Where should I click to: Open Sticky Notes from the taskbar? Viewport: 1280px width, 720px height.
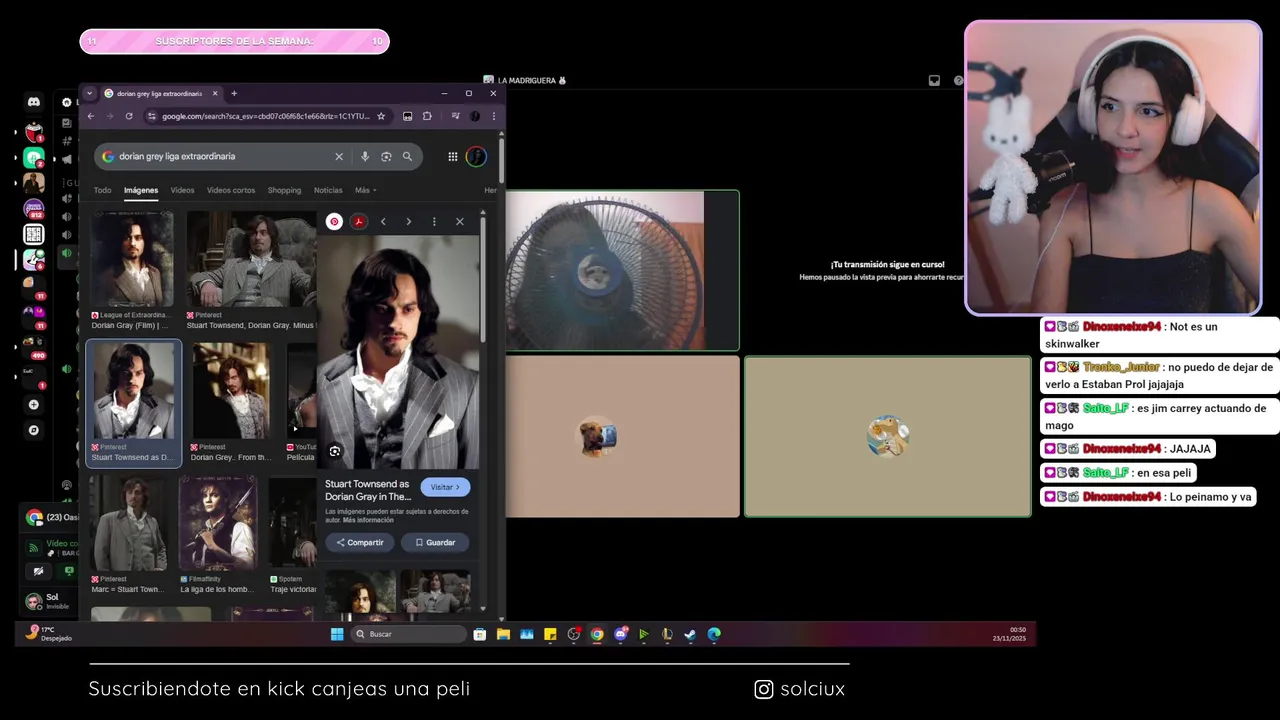[x=550, y=634]
